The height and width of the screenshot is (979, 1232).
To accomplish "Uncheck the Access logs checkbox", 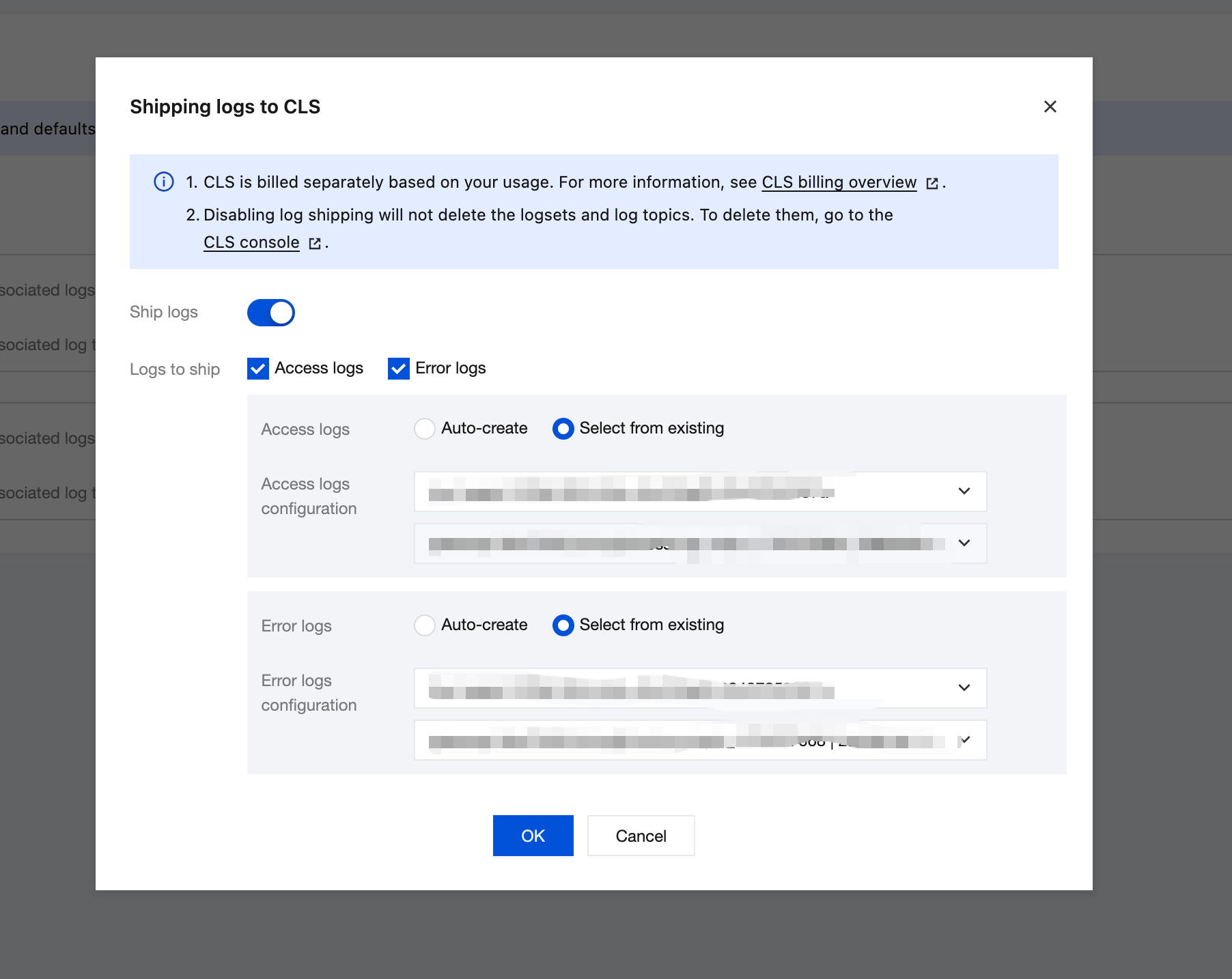I will 258,369.
